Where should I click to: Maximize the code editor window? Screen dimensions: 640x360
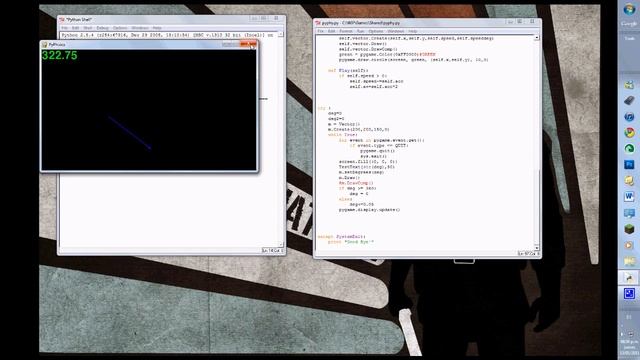coord(520,21)
